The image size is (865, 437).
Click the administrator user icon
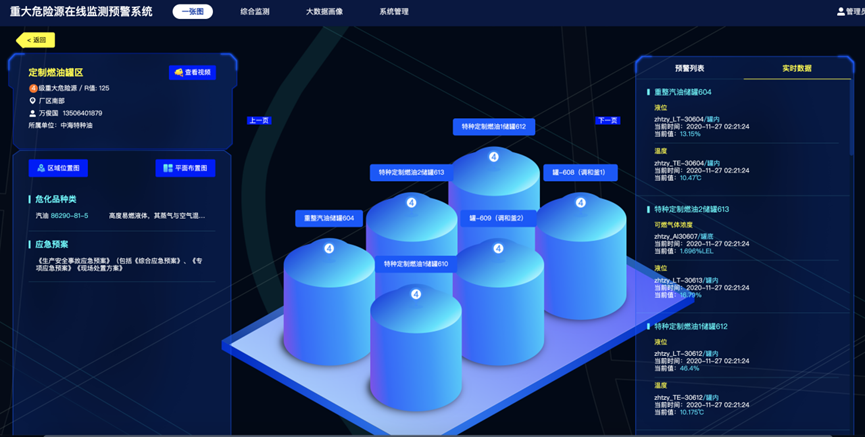(x=841, y=12)
